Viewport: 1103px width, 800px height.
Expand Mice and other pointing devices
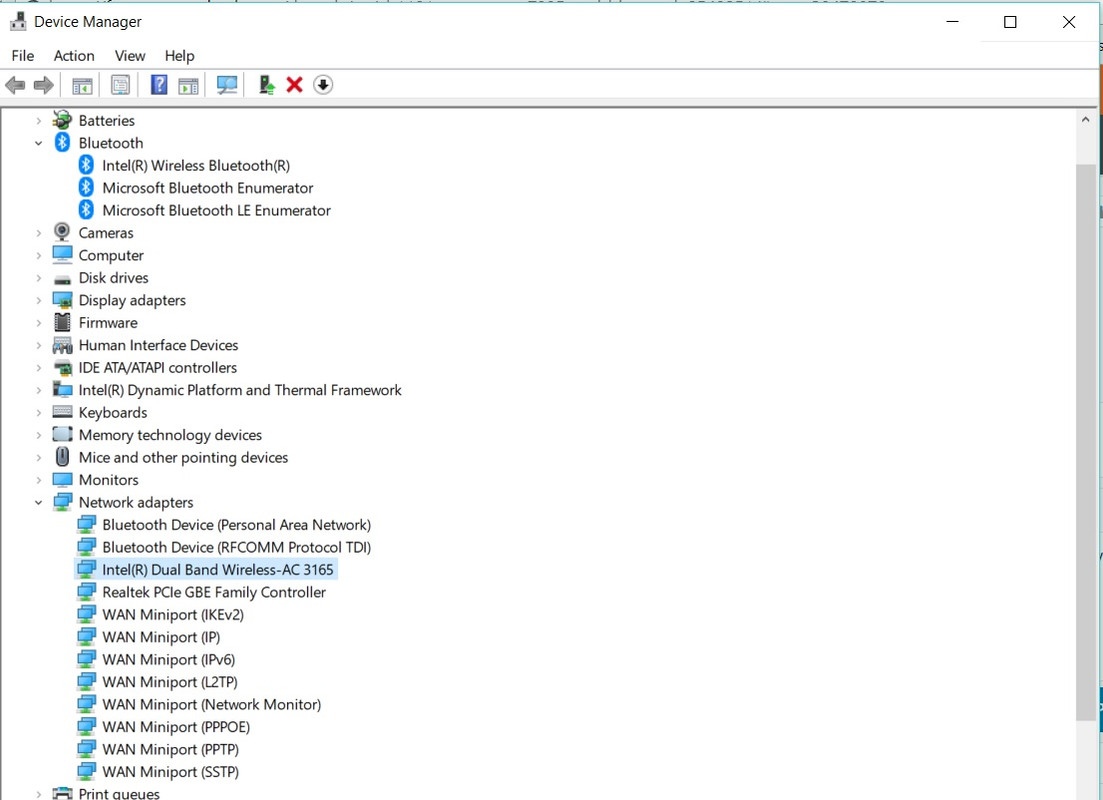tap(39, 457)
